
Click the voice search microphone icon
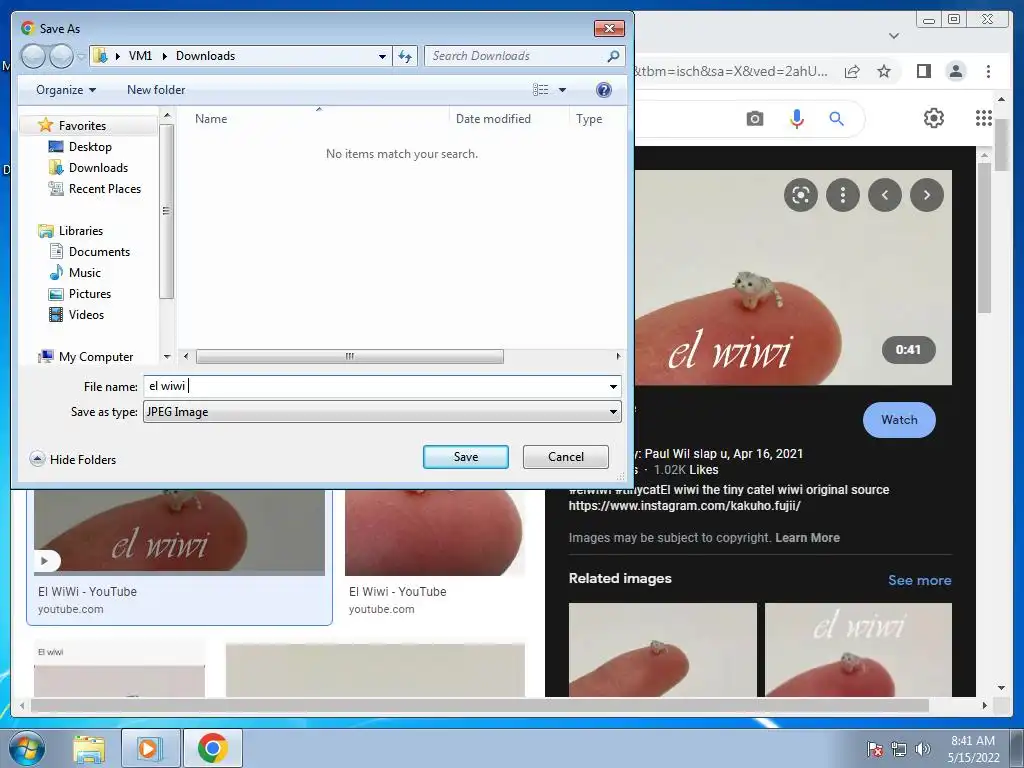tap(797, 119)
